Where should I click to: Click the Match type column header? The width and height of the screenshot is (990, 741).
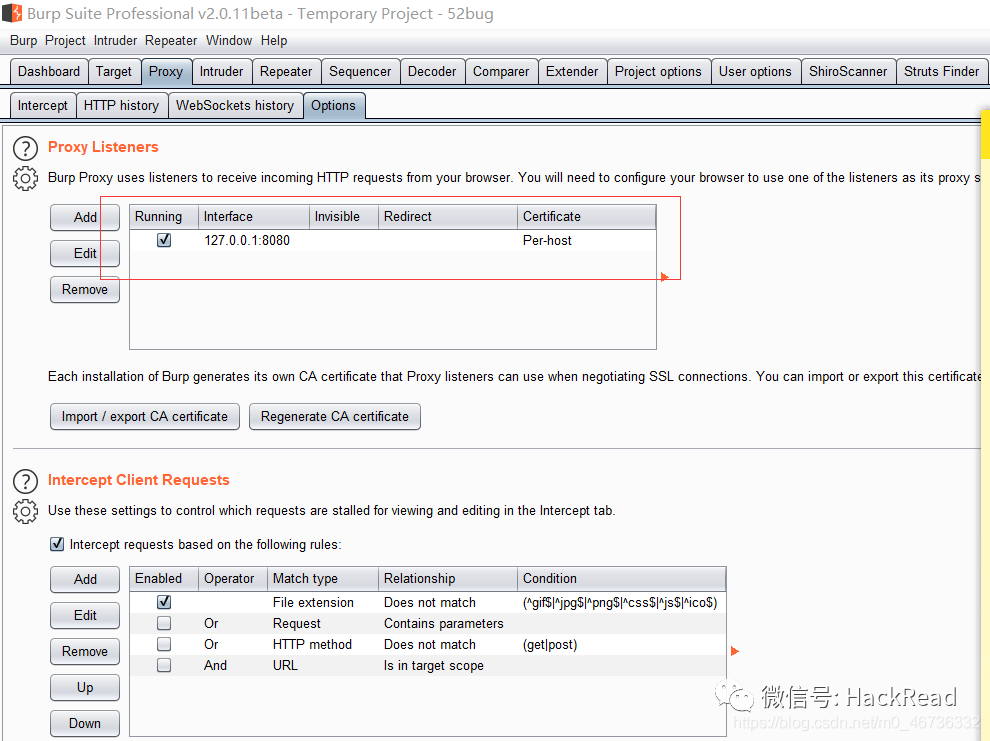(323, 578)
